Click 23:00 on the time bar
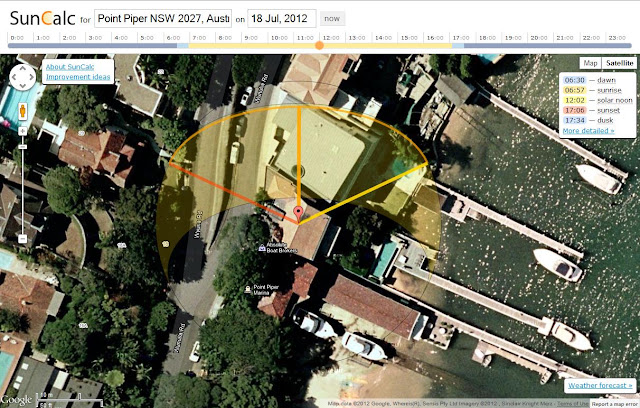 [x=617, y=38]
